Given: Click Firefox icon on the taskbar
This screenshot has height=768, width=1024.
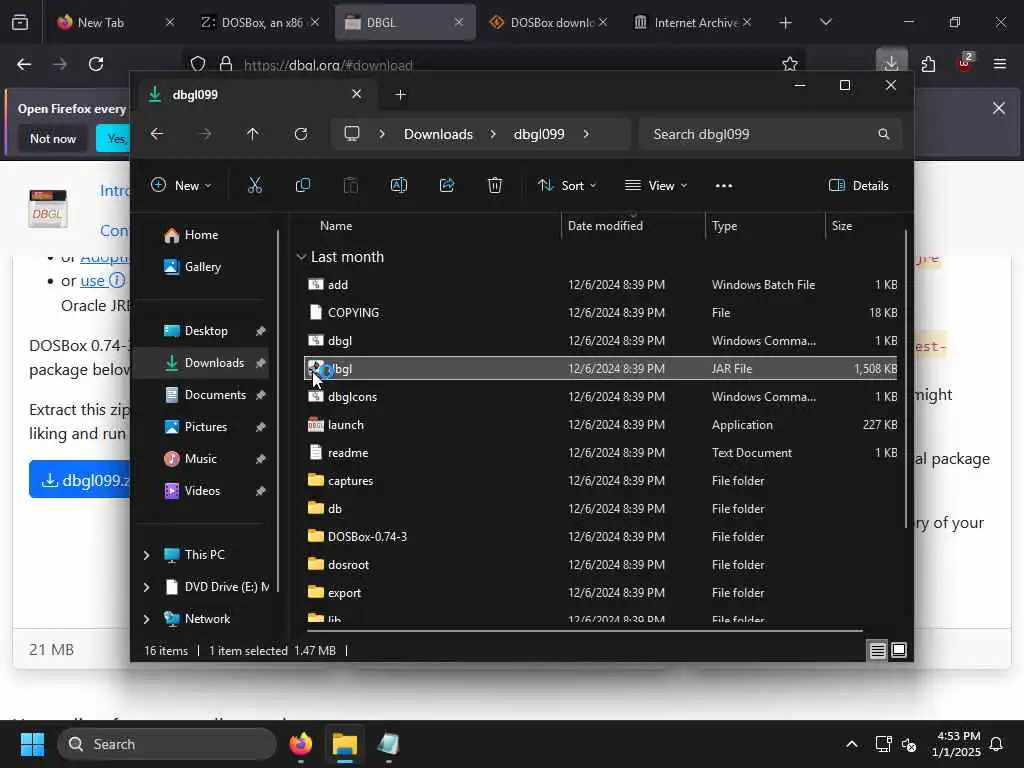Looking at the screenshot, I should 301,744.
